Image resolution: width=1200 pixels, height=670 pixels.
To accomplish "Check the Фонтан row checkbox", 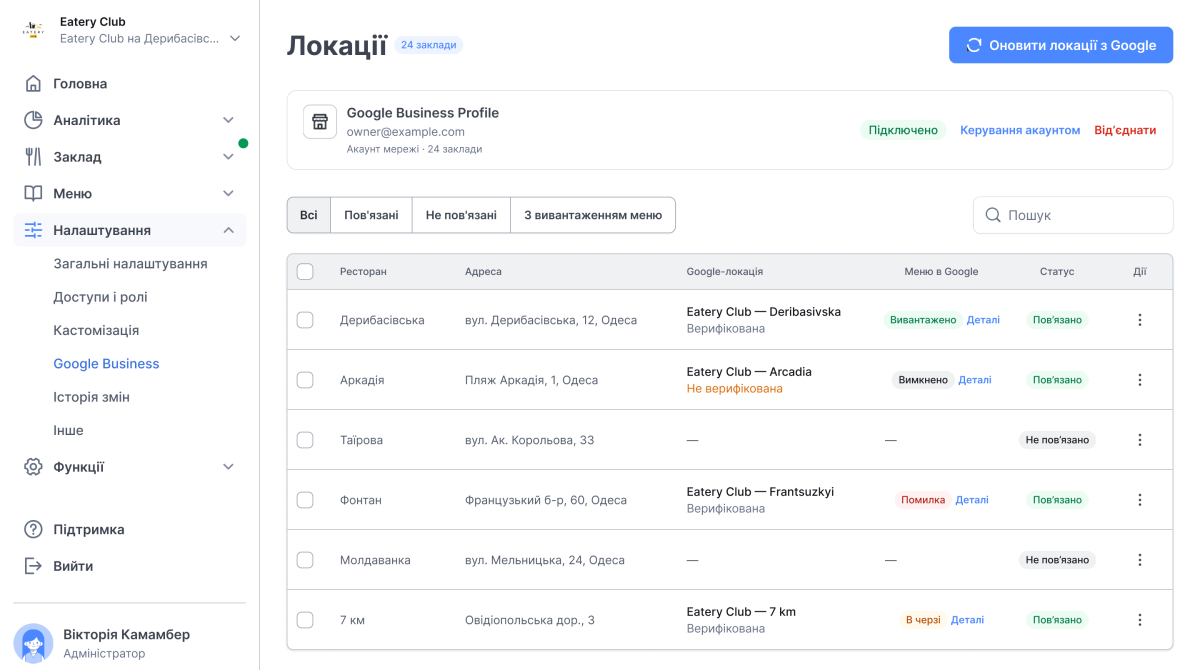I will coord(305,500).
